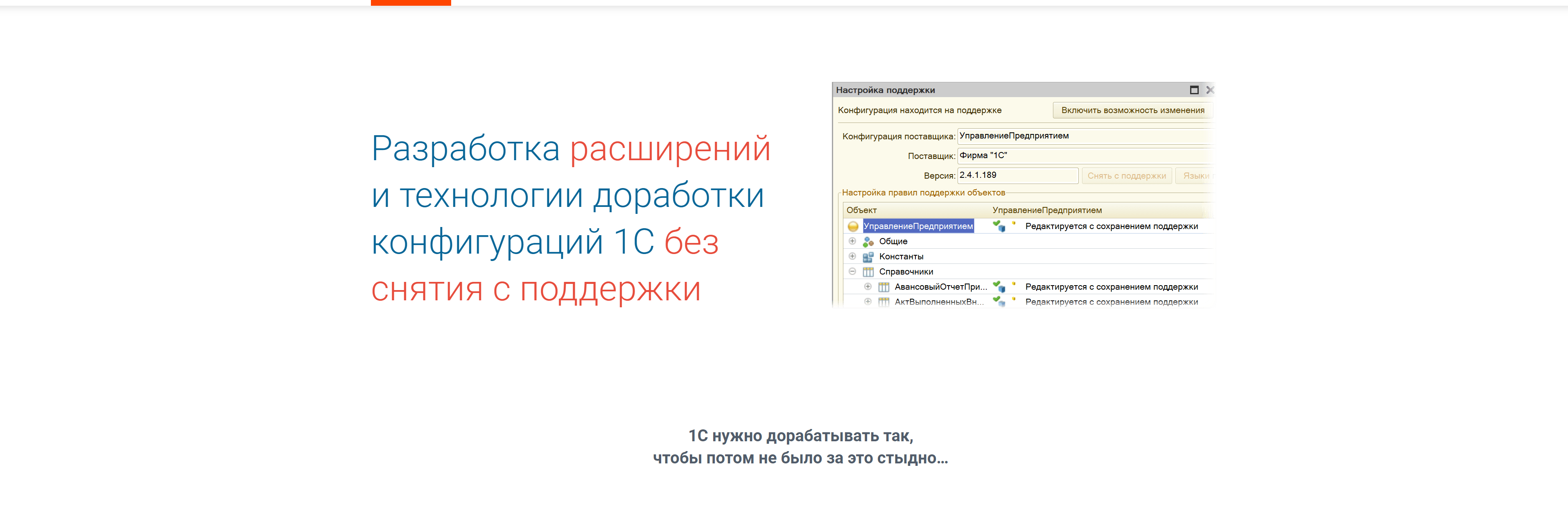
Task: Expand the Общие tree node
Action: [852, 241]
